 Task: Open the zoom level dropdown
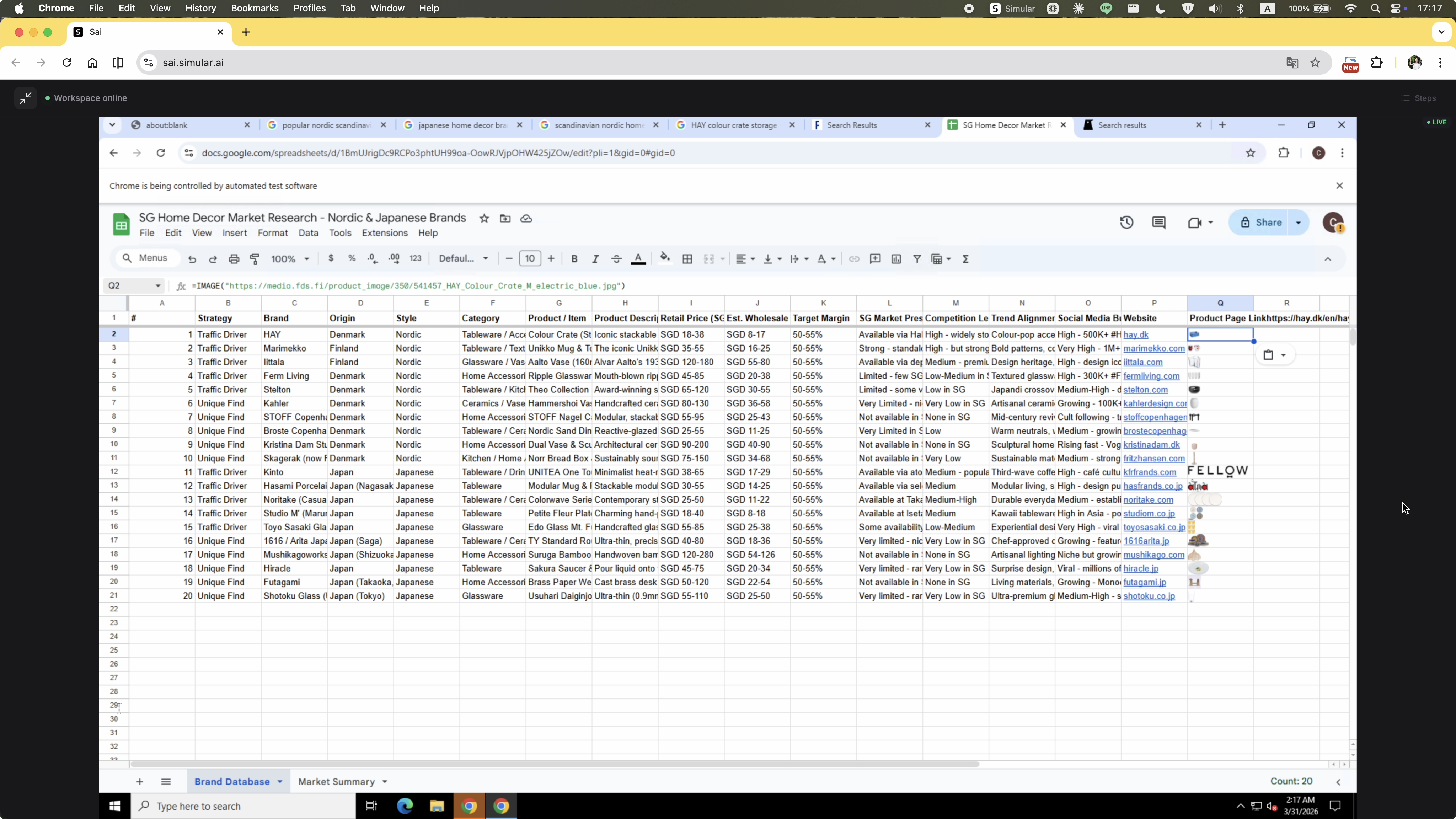pyautogui.click(x=288, y=259)
